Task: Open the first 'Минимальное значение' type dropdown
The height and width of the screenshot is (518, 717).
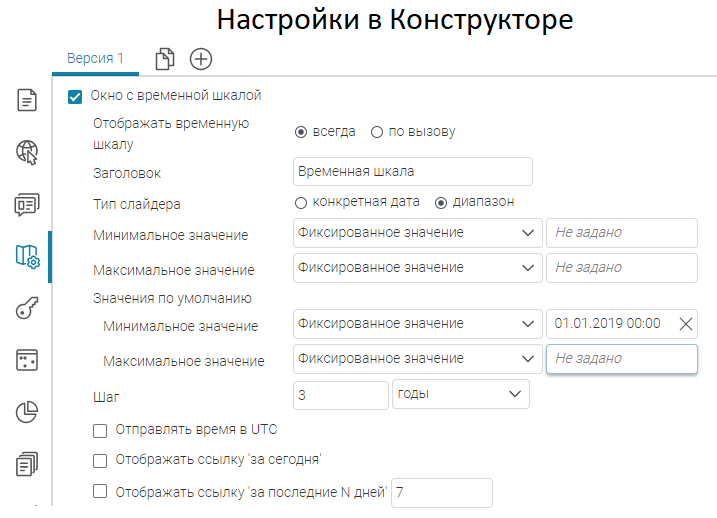Action: tap(417, 233)
